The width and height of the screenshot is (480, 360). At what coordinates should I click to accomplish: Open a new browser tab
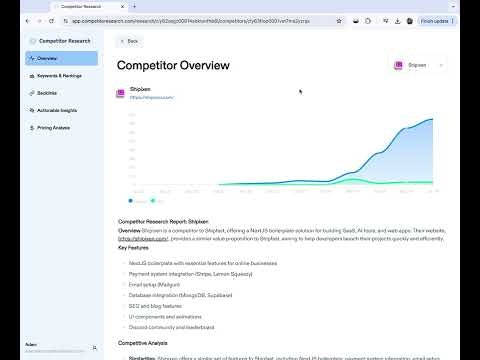tap(134, 6)
